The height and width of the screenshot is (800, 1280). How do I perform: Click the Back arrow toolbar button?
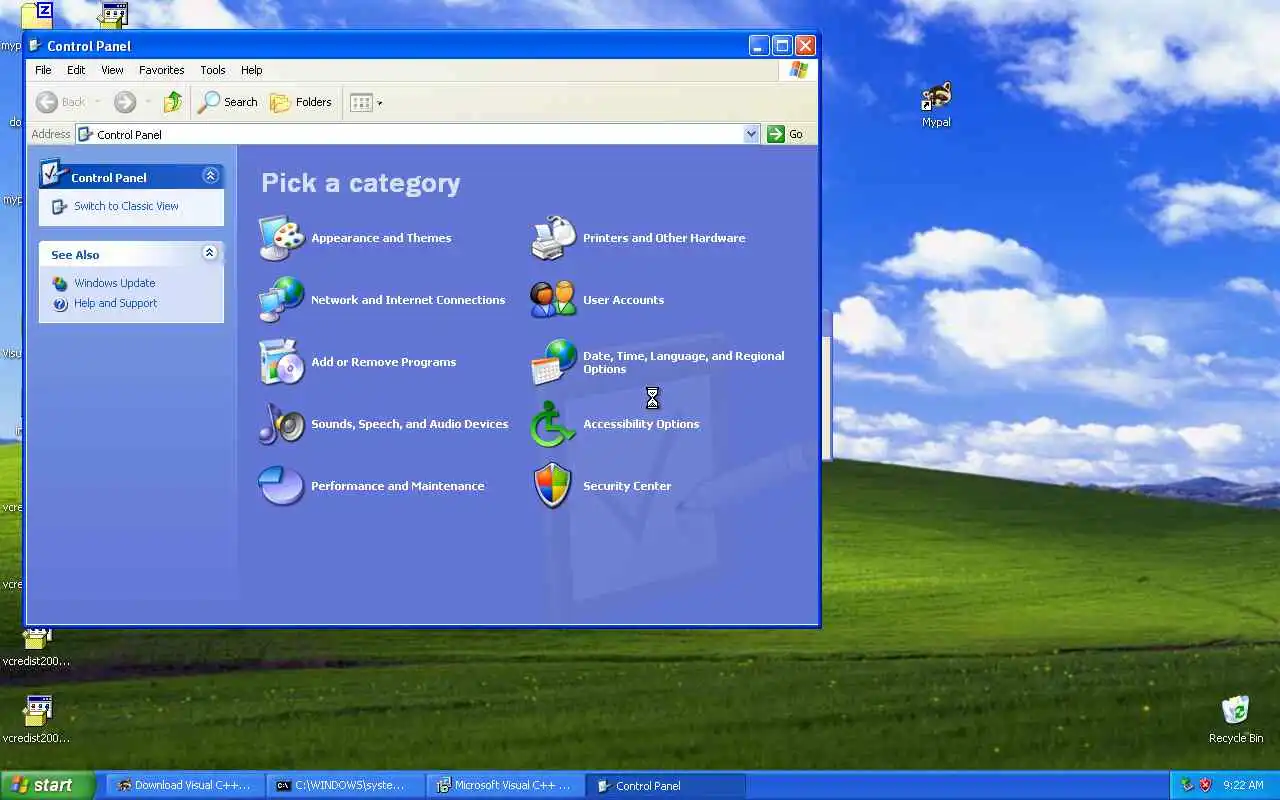[60, 102]
